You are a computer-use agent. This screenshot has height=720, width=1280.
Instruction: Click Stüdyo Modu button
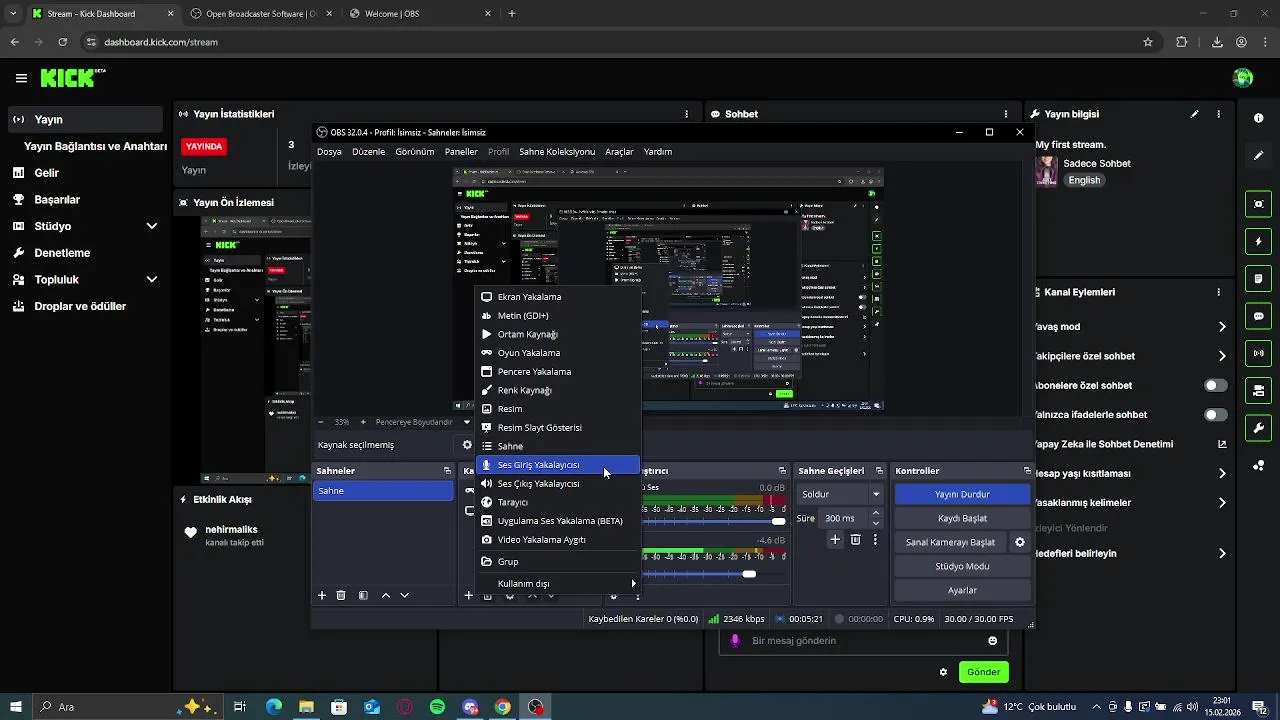962,566
